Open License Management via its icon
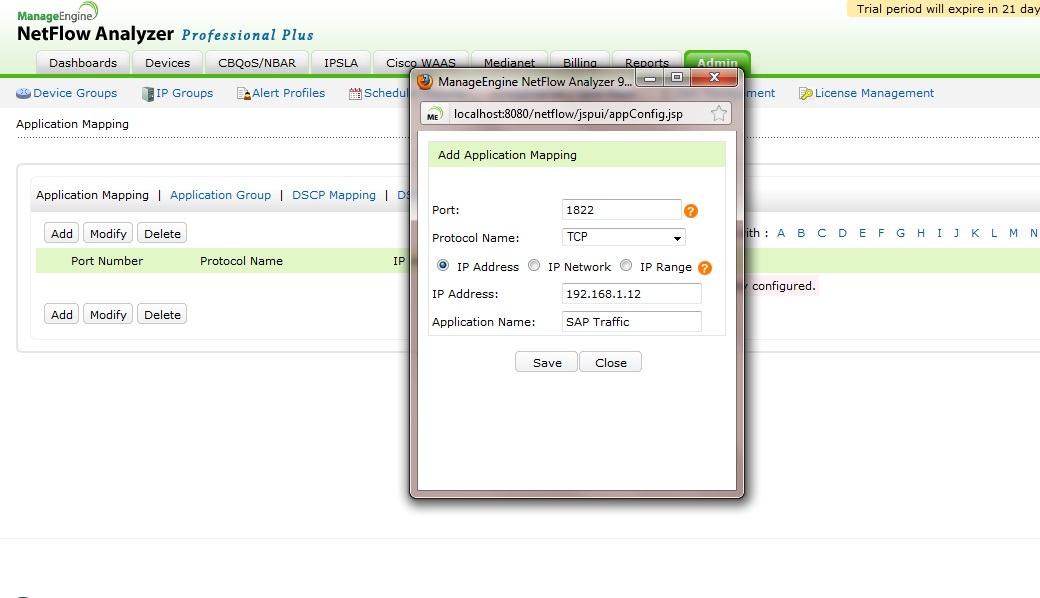The height and width of the screenshot is (598, 1040). [x=806, y=93]
